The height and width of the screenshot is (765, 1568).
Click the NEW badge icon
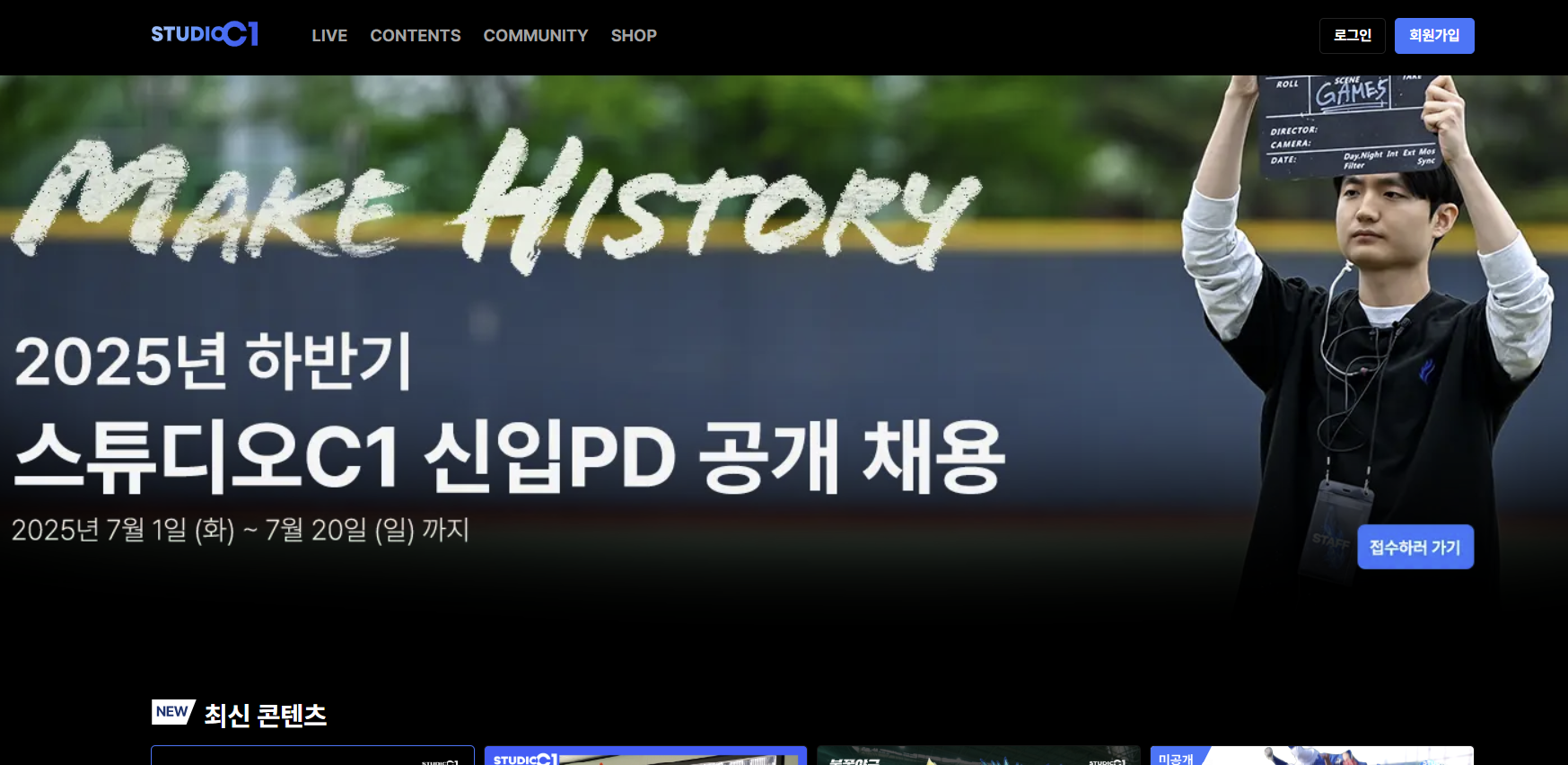173,712
